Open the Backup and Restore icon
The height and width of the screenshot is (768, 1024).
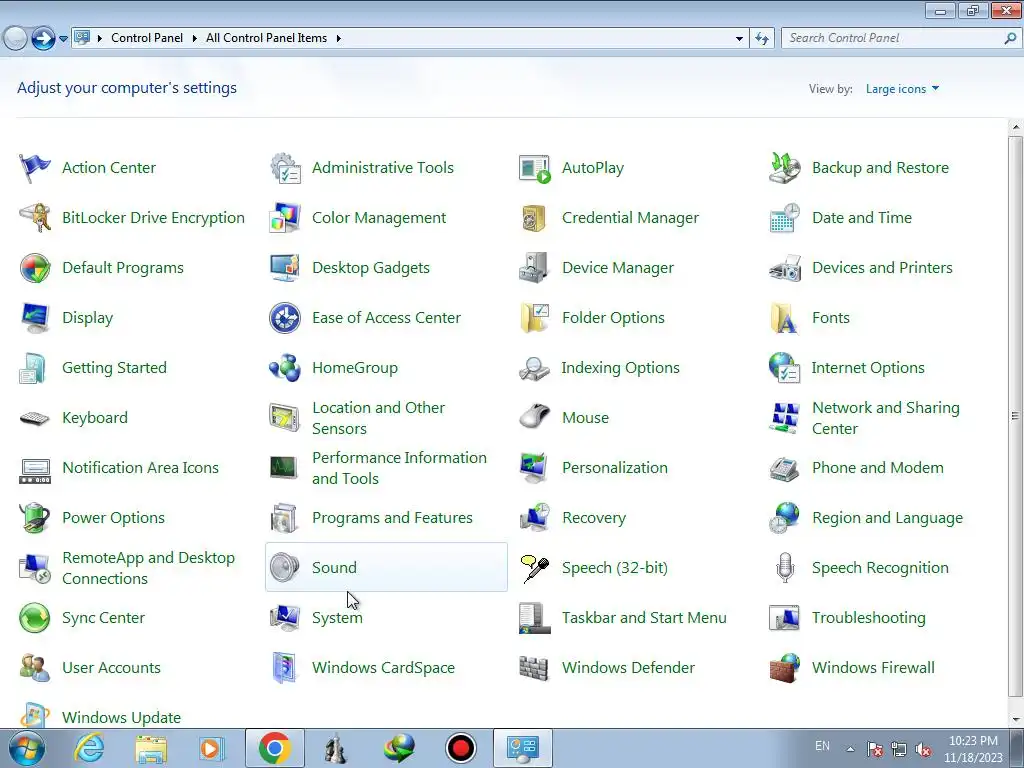tap(784, 168)
